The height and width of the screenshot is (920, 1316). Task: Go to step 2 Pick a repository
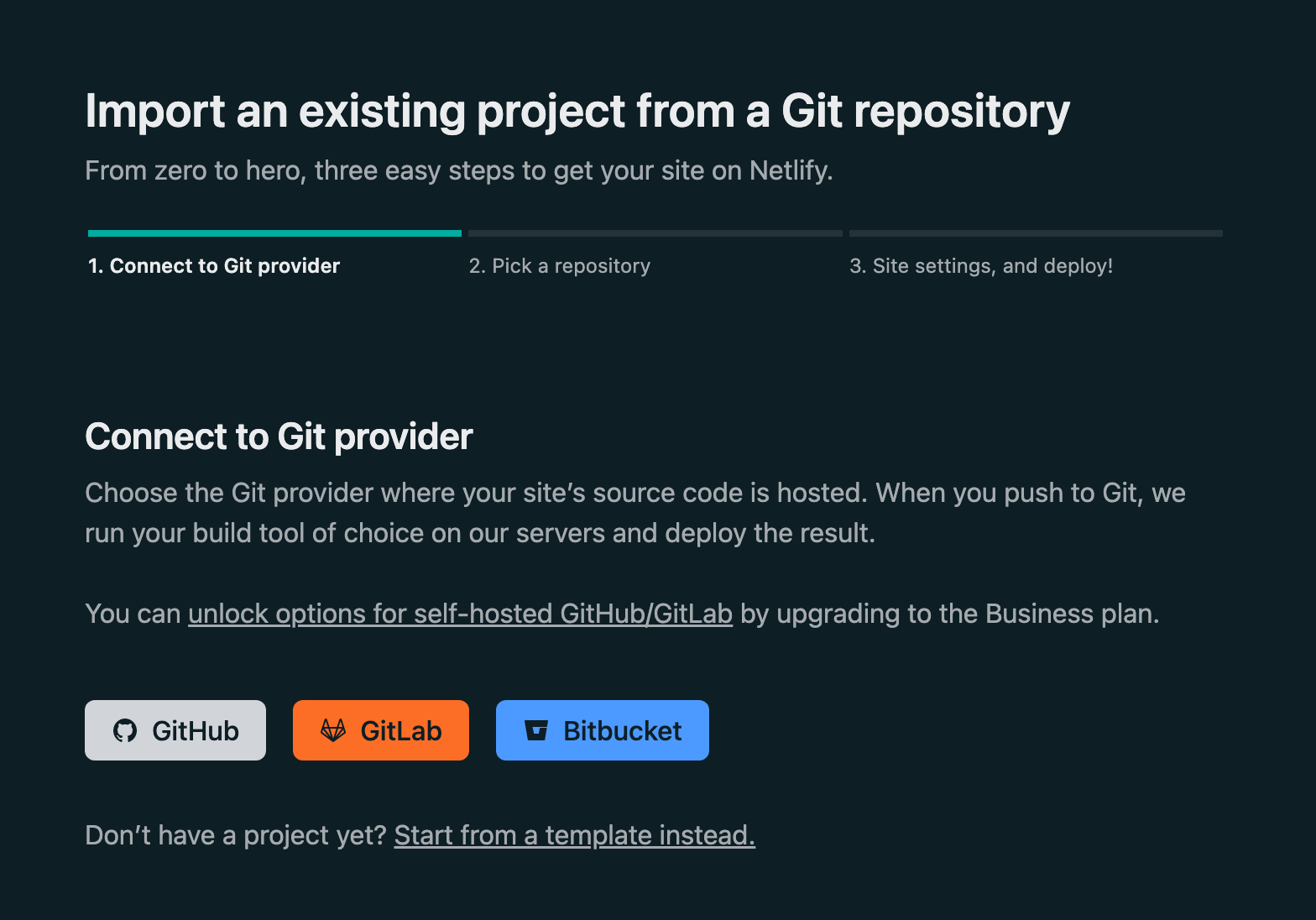[560, 266]
